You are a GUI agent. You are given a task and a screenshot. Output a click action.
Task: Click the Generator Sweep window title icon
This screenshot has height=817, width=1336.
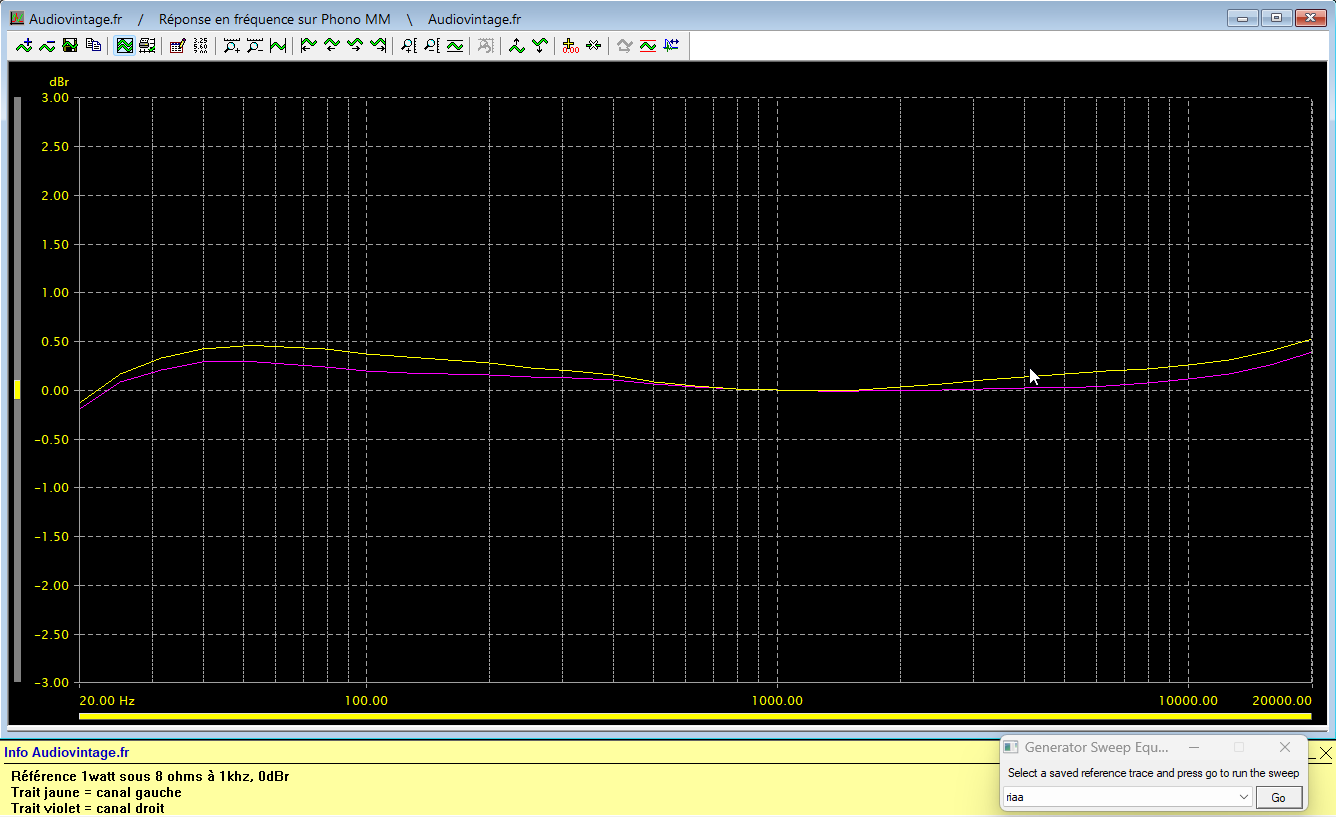point(1011,747)
